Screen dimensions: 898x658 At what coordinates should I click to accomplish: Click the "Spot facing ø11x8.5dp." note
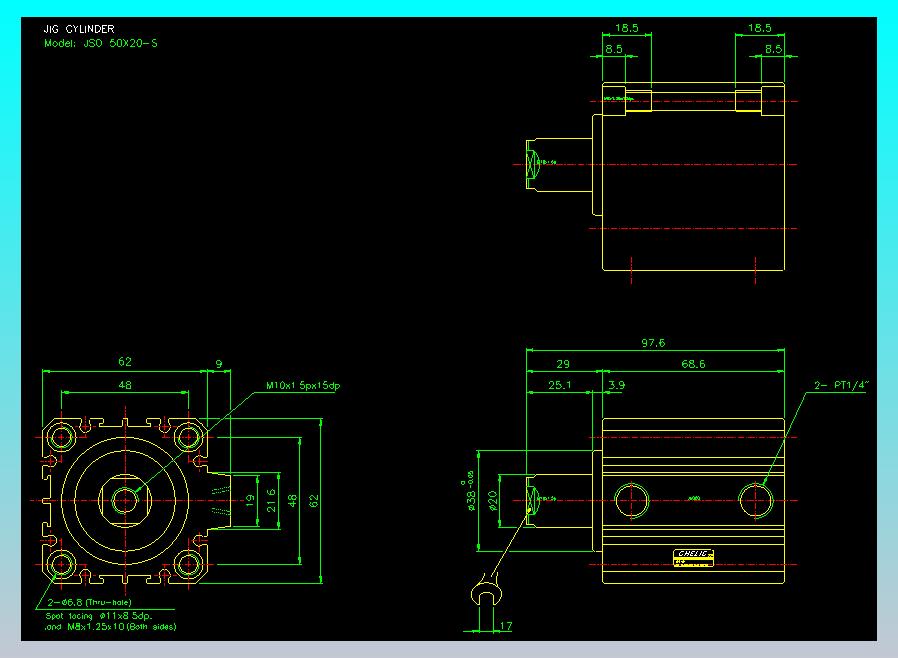click(x=99, y=616)
